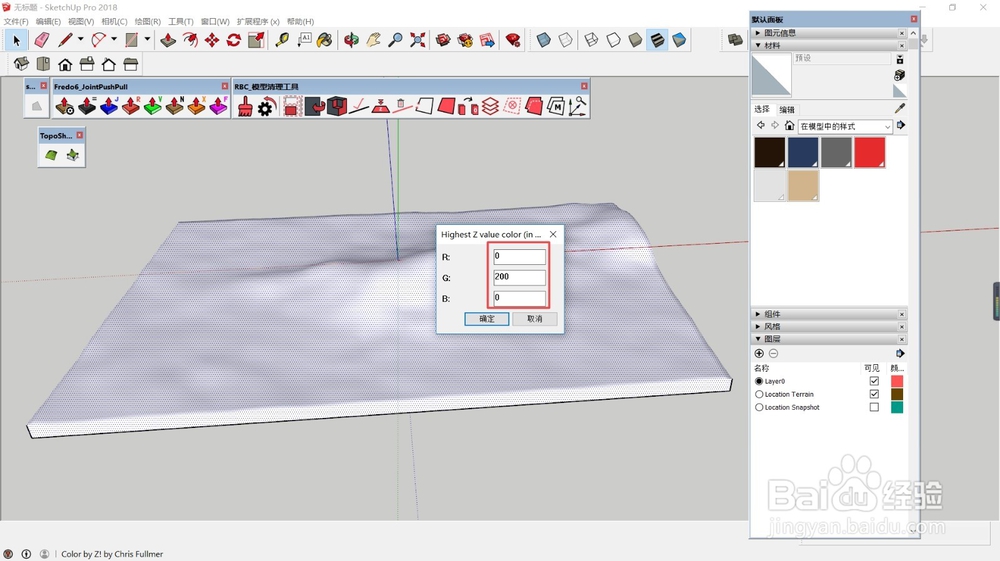1000x561 pixels.
Task: Close the RBC toolbar
Action: point(584,86)
